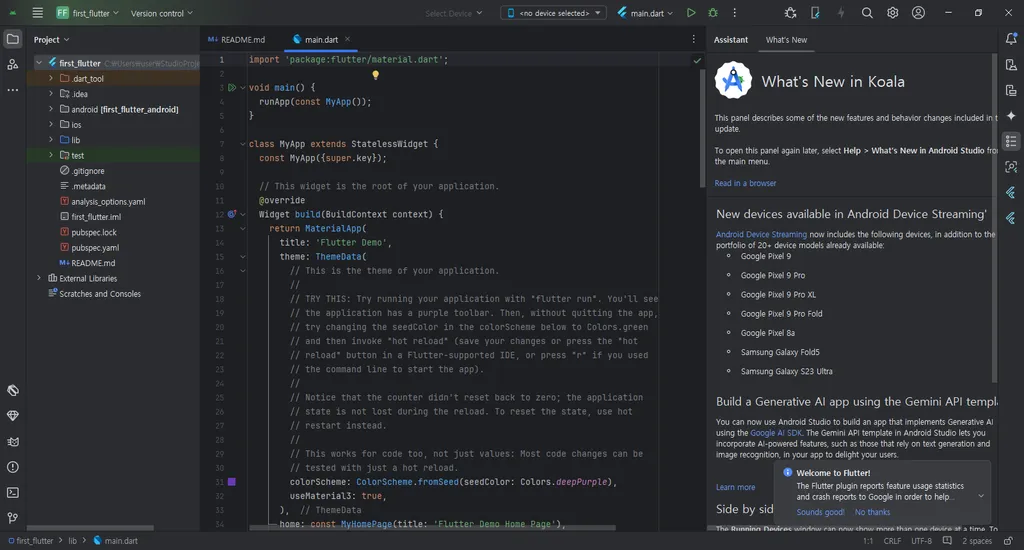Image resolution: width=1024 pixels, height=550 pixels.
Task: Open the Version control dropdown
Action: pos(162,13)
